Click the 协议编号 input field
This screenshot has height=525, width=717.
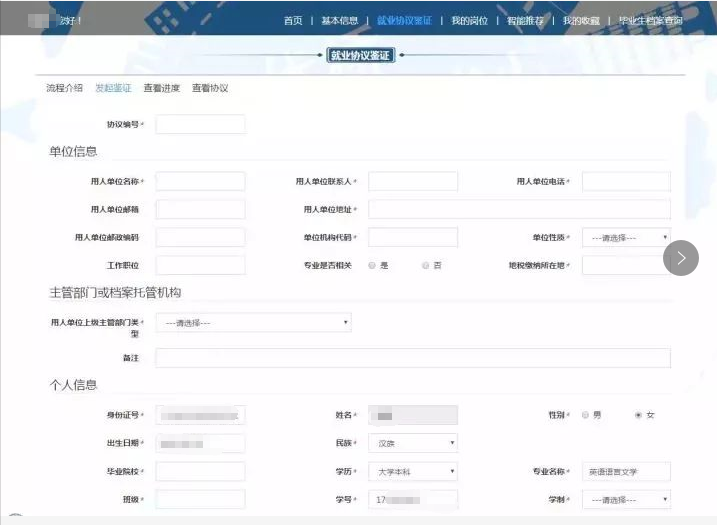coord(200,124)
